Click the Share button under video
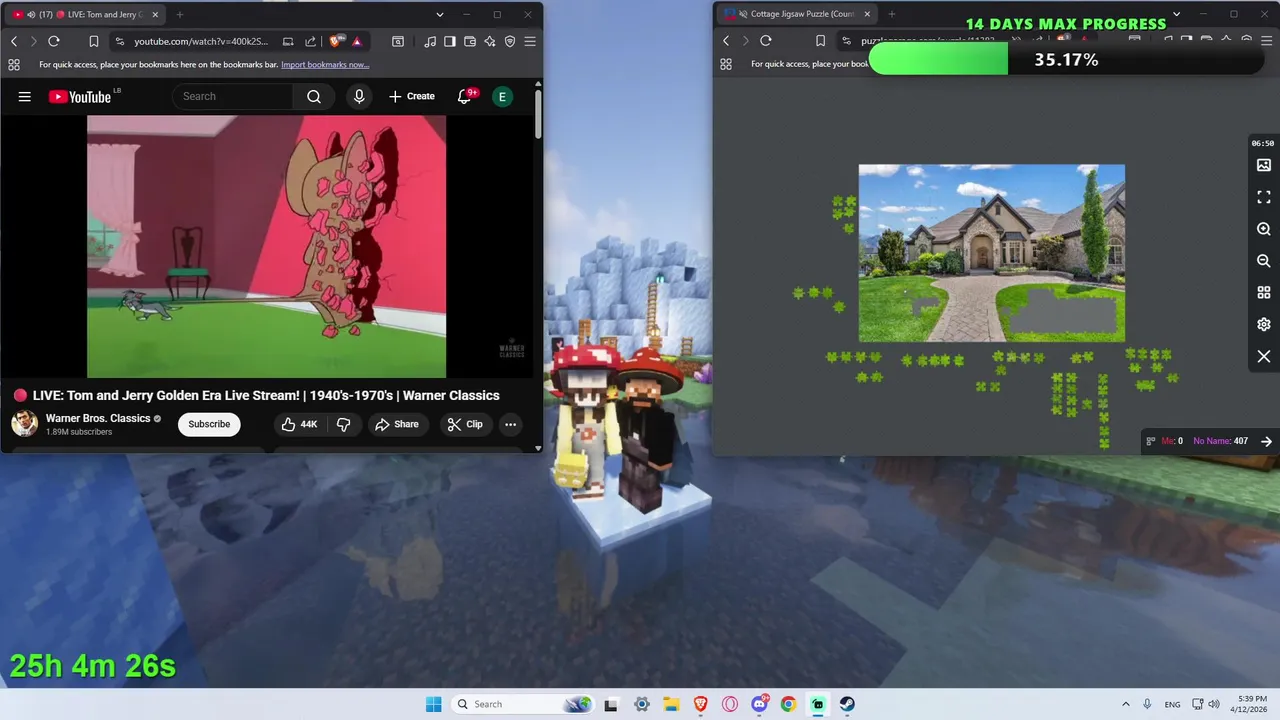This screenshot has height=720, width=1280. [397, 424]
